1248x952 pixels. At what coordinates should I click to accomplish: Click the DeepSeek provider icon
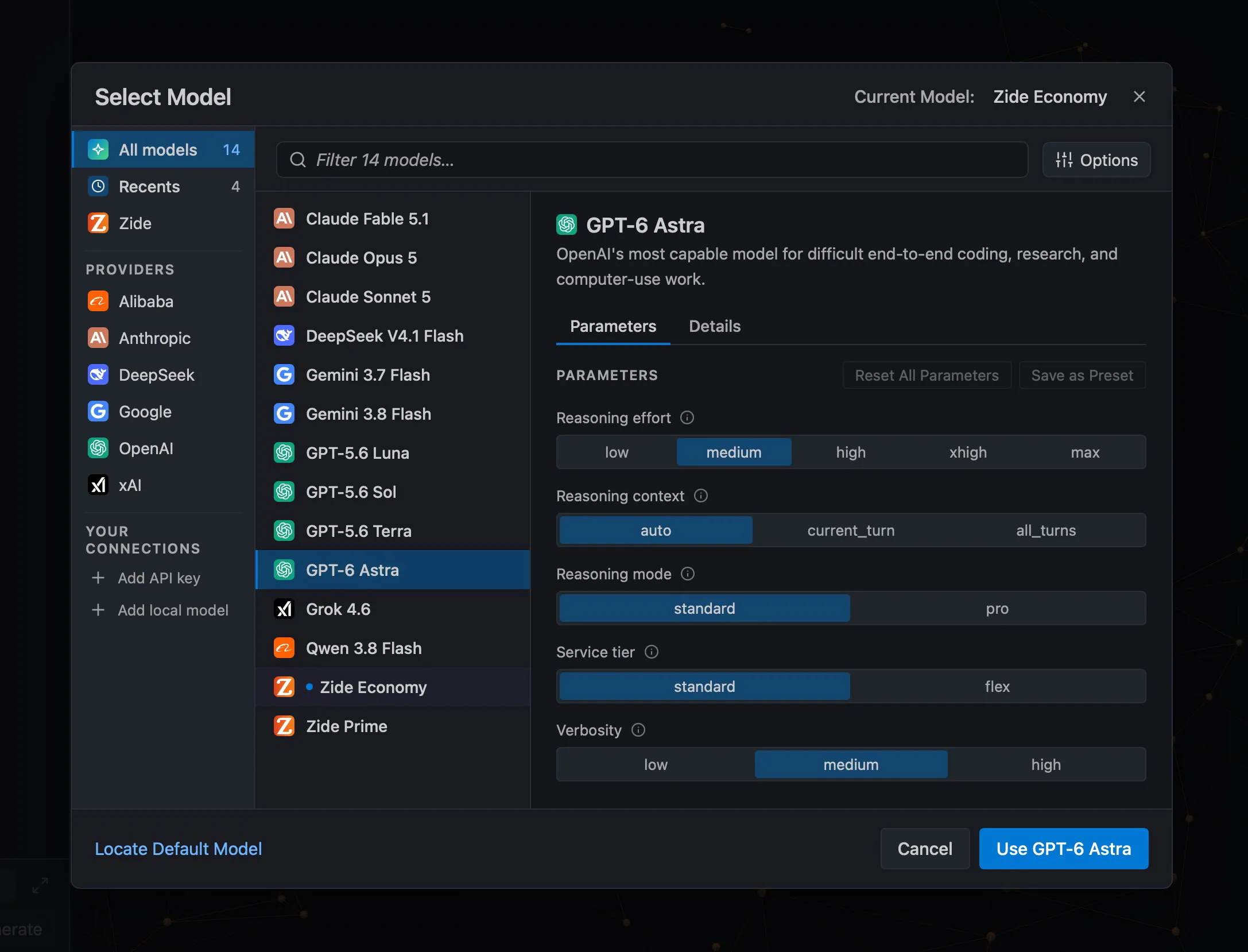click(98, 375)
